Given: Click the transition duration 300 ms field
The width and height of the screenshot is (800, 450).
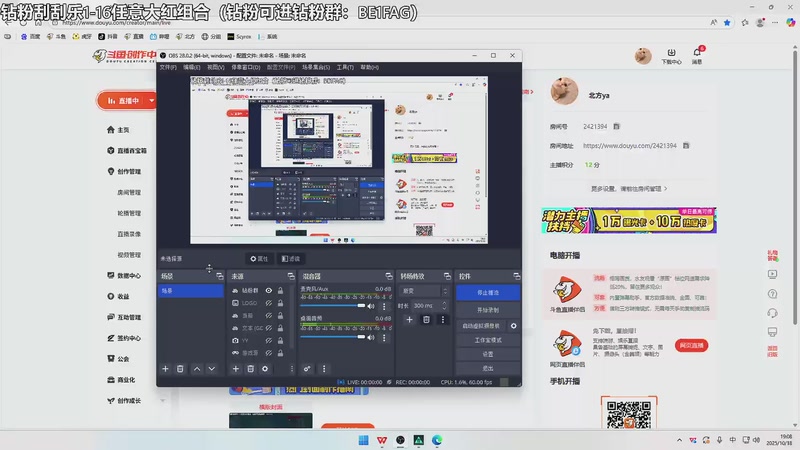Looking at the screenshot, I should [429, 306].
